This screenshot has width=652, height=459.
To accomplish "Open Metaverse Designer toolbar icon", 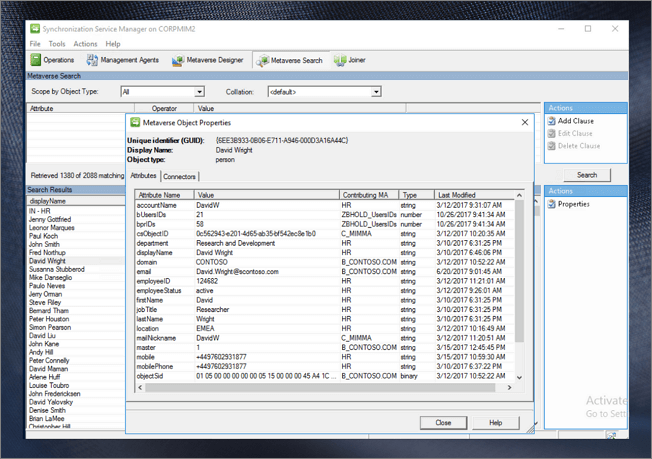I will tap(178, 60).
